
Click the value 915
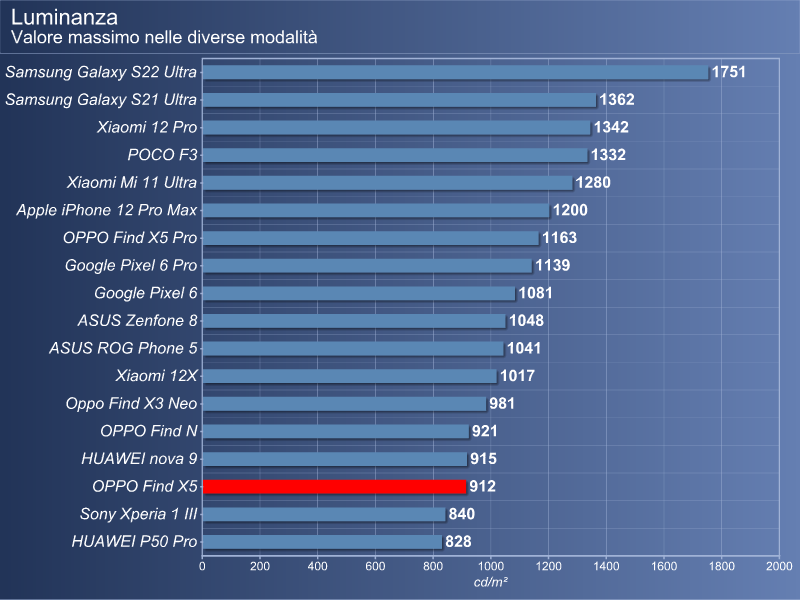pyautogui.click(x=483, y=459)
